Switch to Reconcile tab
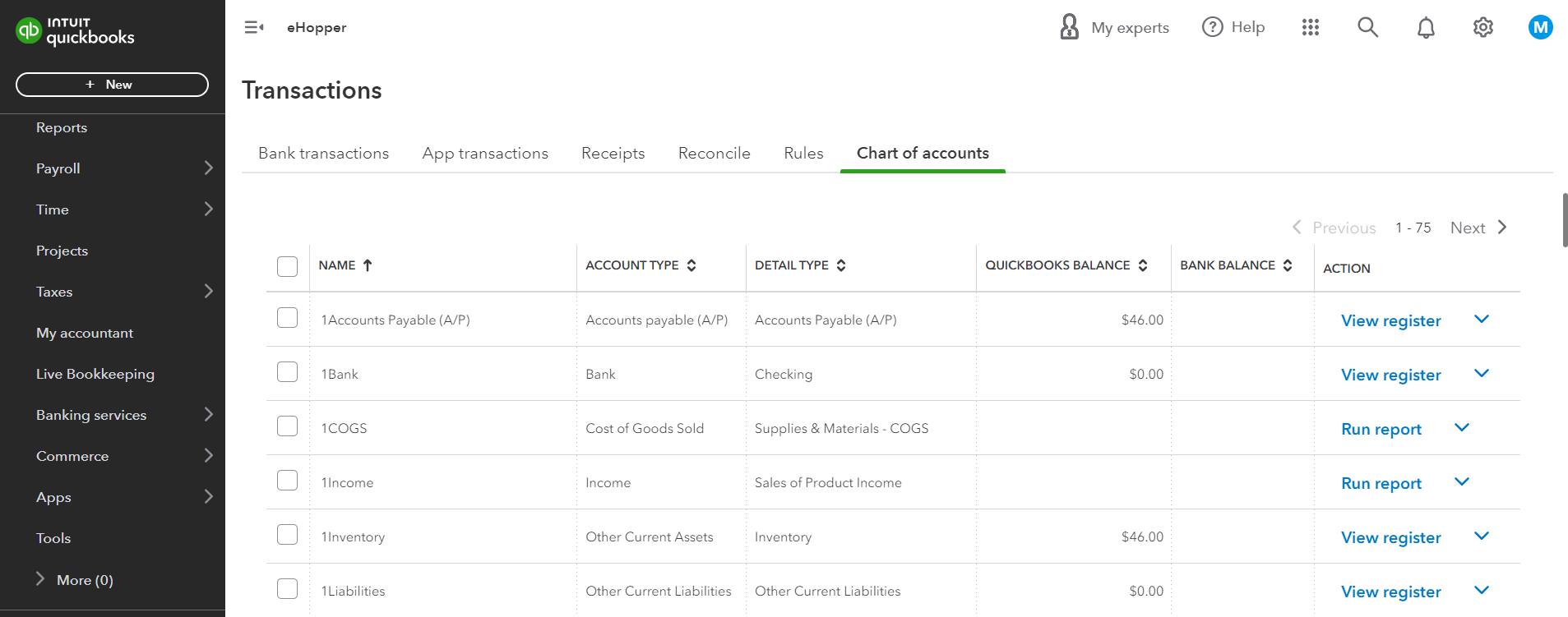This screenshot has height=617, width=1568. point(715,153)
